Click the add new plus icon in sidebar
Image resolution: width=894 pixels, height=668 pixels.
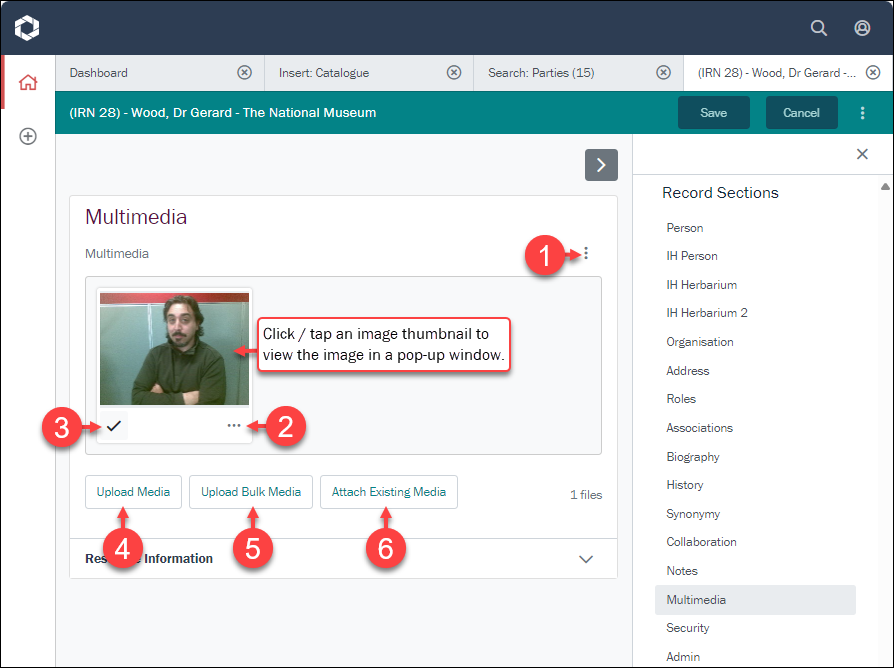(28, 136)
